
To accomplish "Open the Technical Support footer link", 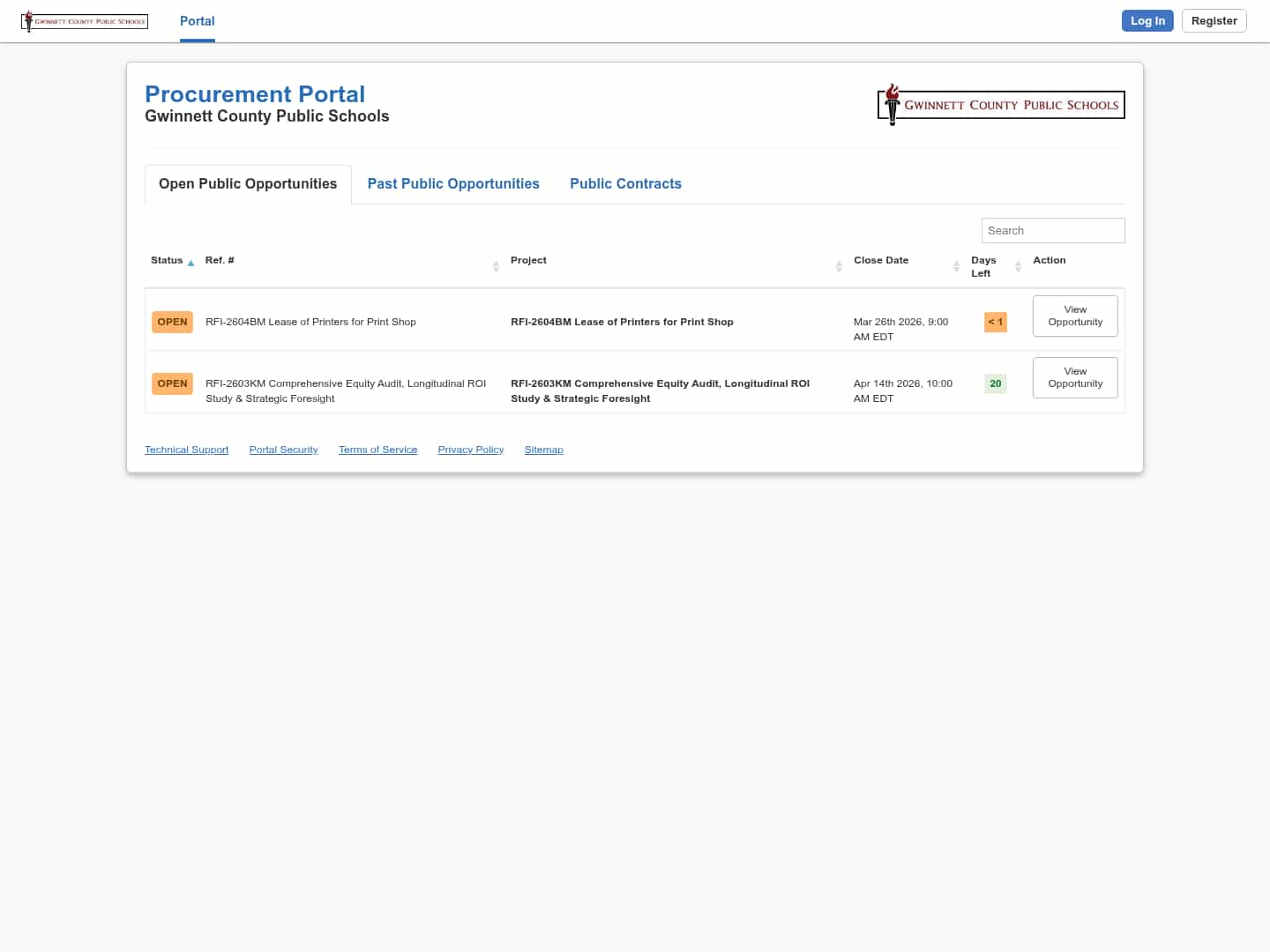I will 186,450.
